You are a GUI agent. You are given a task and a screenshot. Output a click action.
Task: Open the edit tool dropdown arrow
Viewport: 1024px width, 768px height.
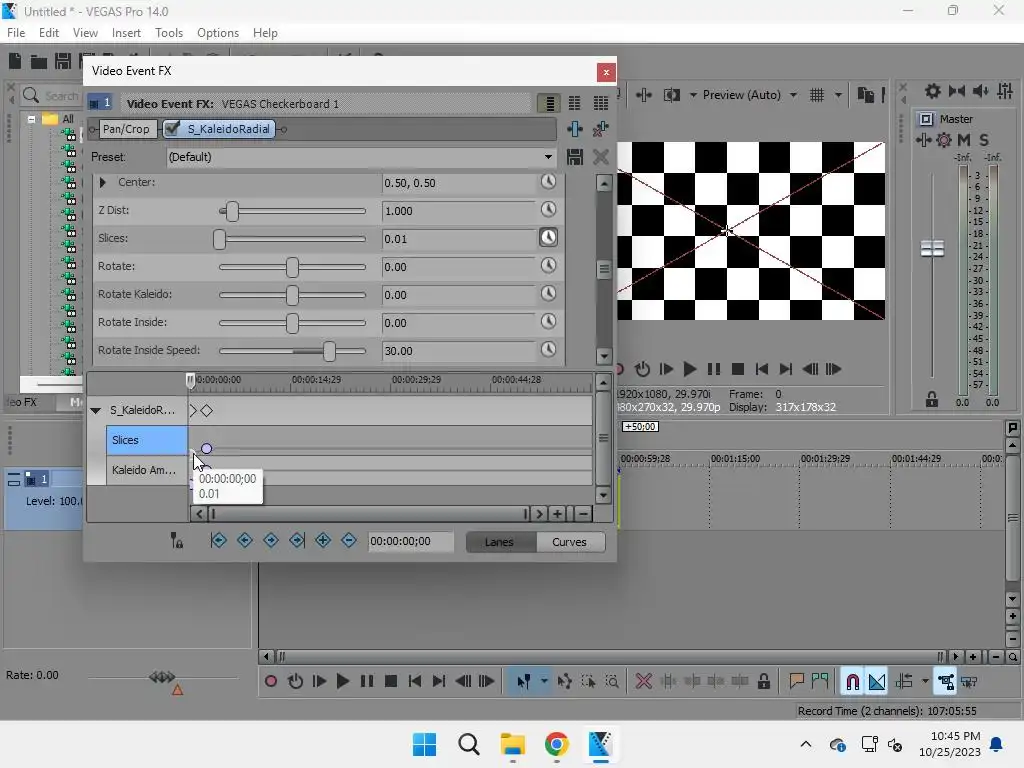pos(544,682)
